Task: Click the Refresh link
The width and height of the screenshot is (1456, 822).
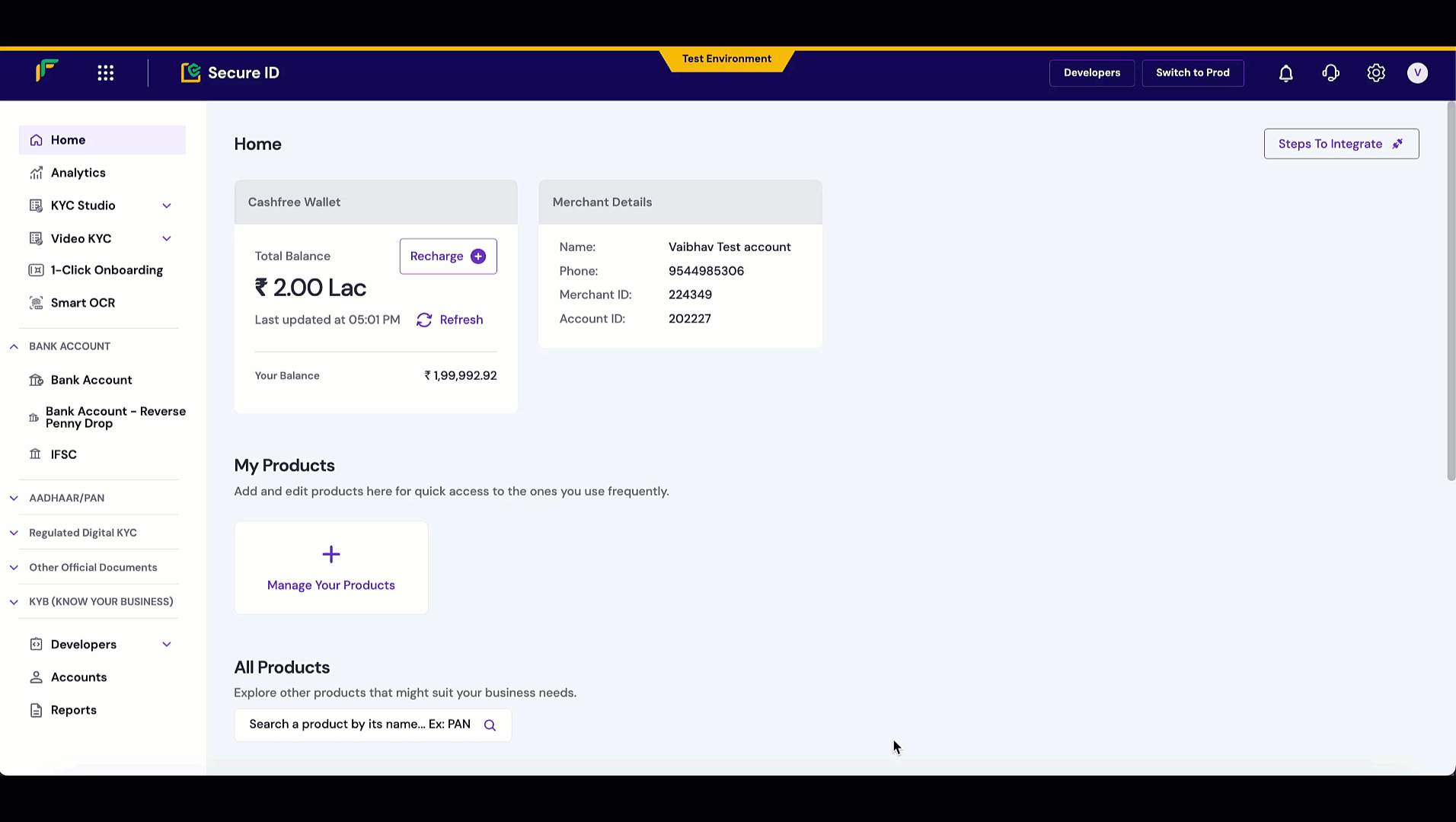Action: pos(450,320)
